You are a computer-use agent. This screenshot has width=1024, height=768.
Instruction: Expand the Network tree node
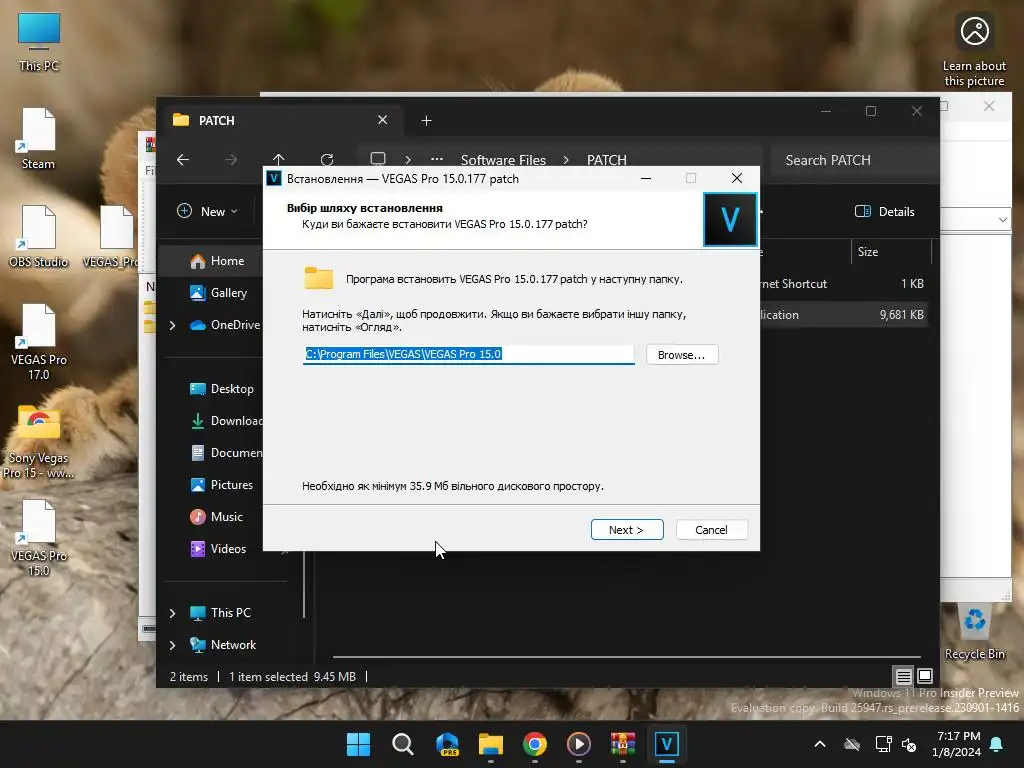pos(172,645)
